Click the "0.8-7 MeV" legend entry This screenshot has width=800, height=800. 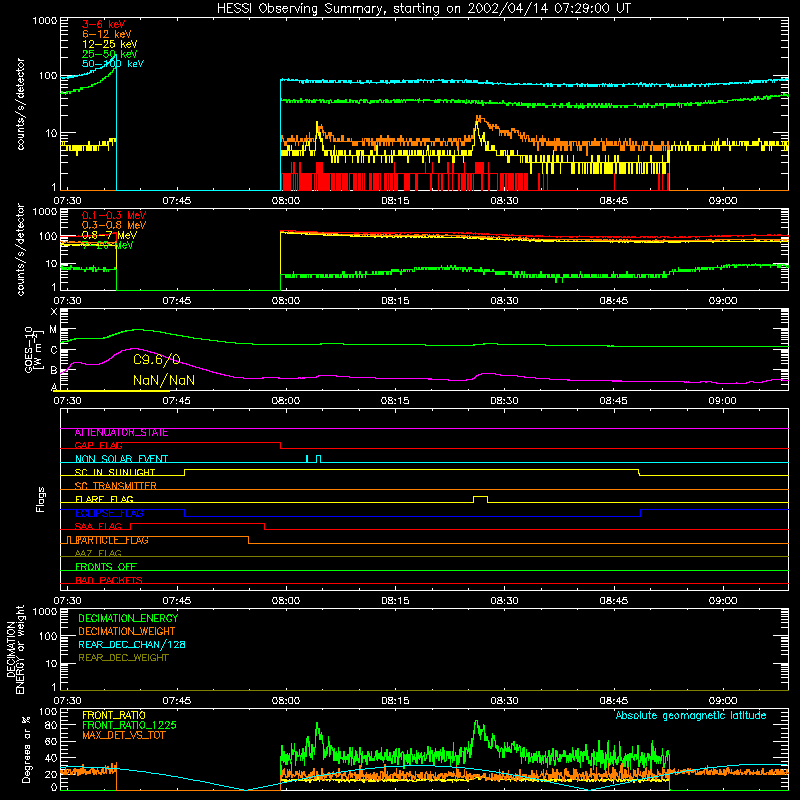[x=109, y=235]
